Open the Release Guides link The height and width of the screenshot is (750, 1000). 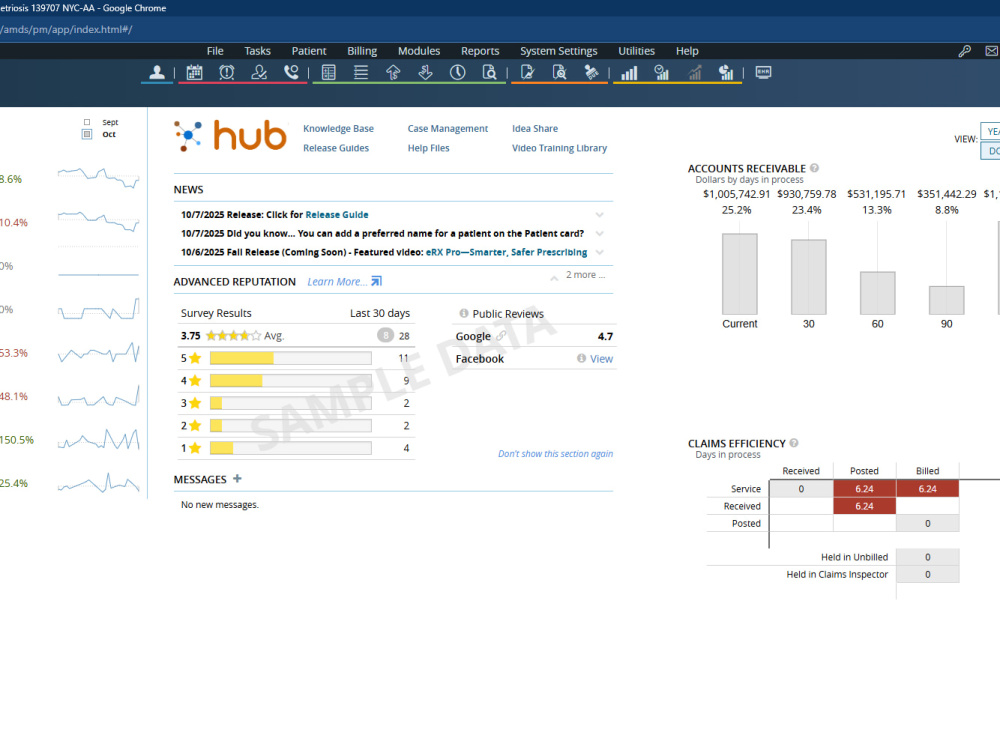pyautogui.click(x=336, y=148)
